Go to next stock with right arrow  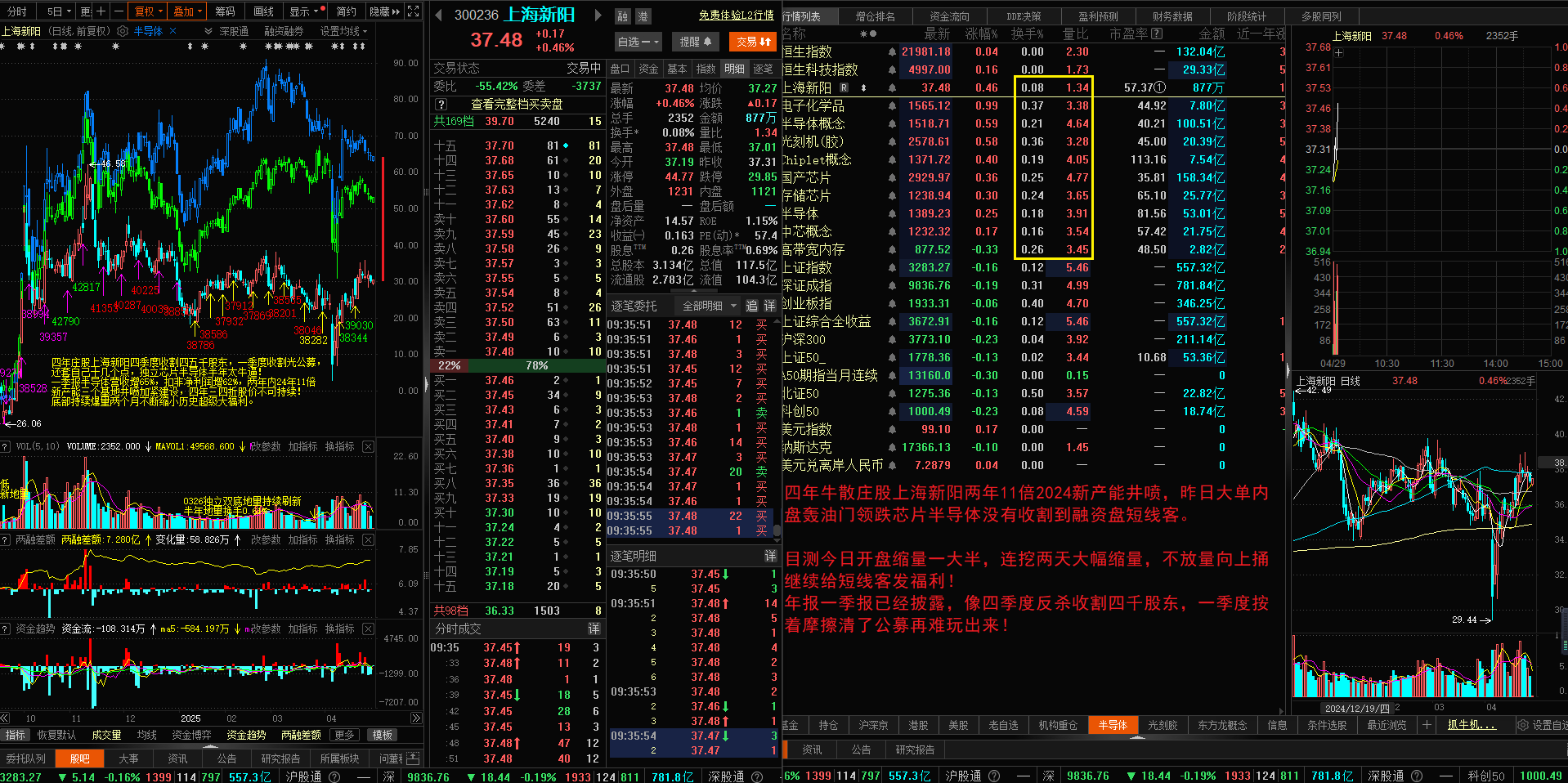[598, 15]
